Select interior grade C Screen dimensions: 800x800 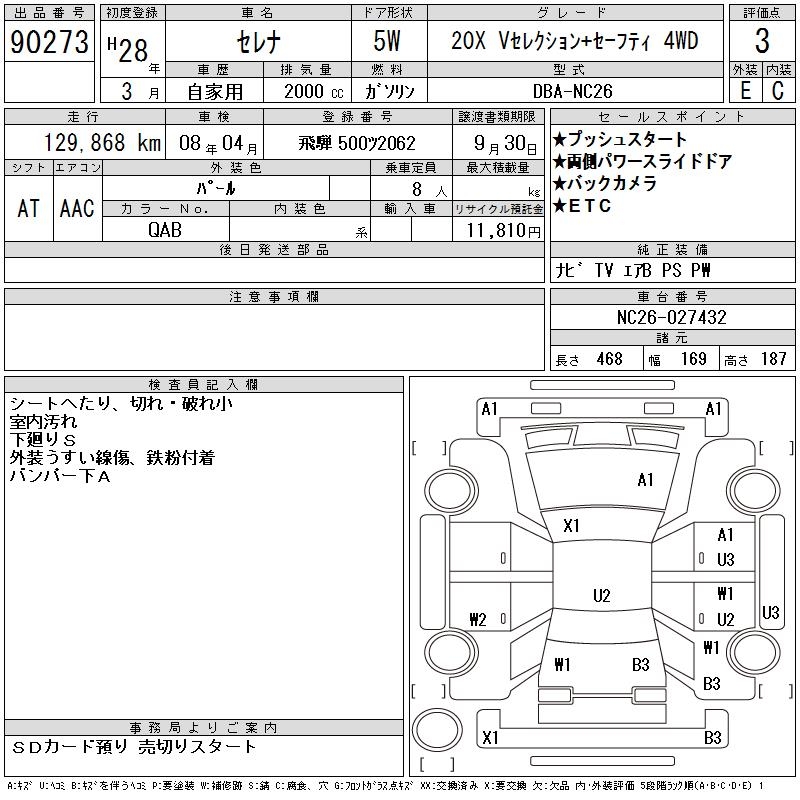pyautogui.click(x=778, y=91)
